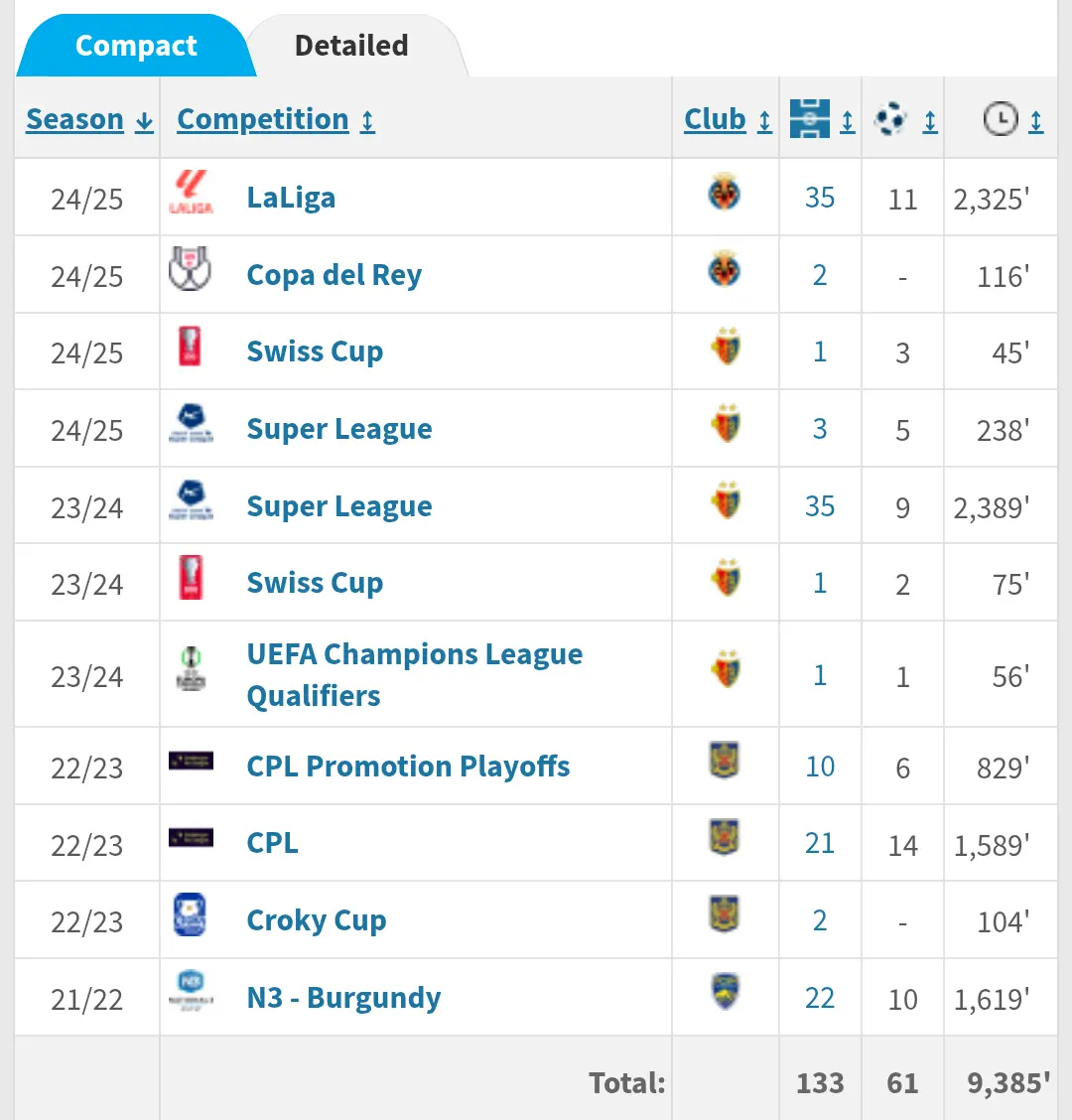Image resolution: width=1072 pixels, height=1120 pixels.
Task: Open the LaLiga competition link
Action: click(291, 198)
